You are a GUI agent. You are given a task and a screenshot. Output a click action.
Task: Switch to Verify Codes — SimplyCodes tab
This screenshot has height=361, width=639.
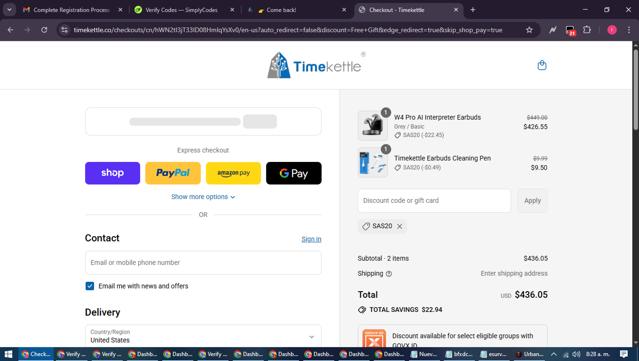tap(184, 10)
